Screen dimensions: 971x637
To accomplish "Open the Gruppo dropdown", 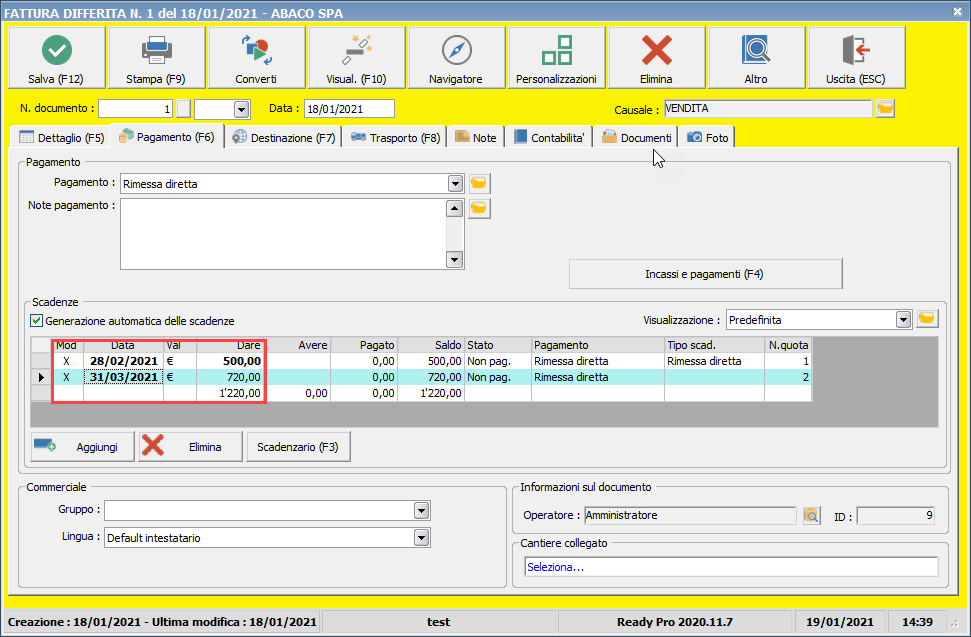I will pos(421,511).
